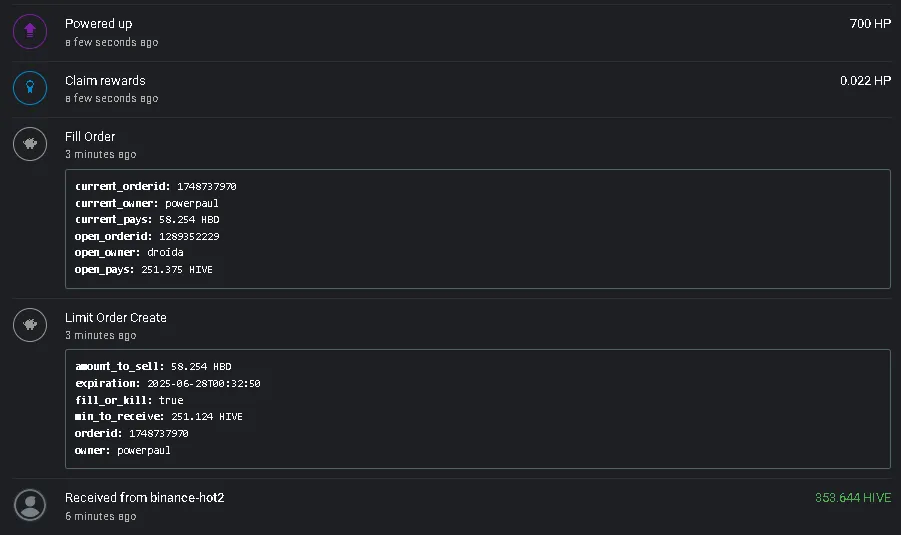Viewport: 901px width, 535px height.
Task: Click the min_to_receive 251.124 HIVE value
Action: coord(207,417)
